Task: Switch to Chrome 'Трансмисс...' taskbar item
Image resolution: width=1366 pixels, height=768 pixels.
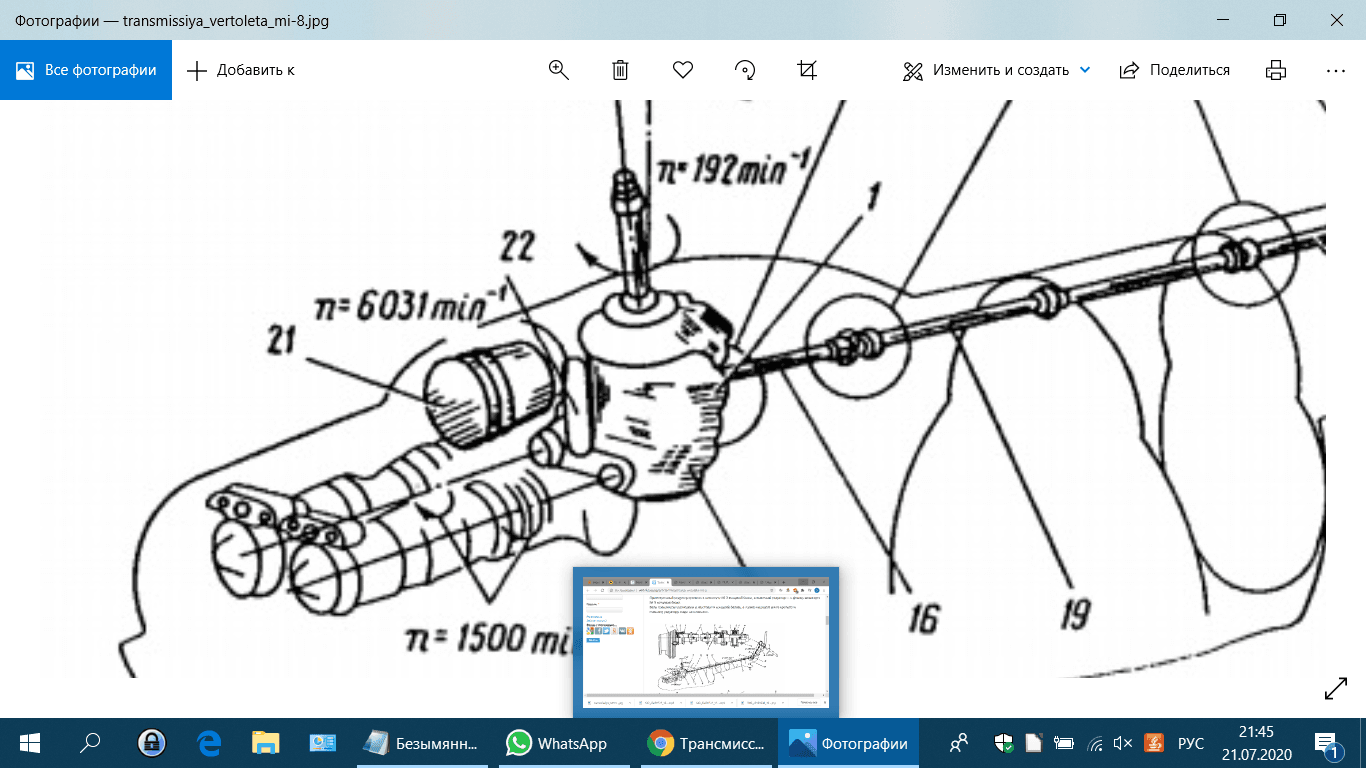Action: tap(705, 743)
